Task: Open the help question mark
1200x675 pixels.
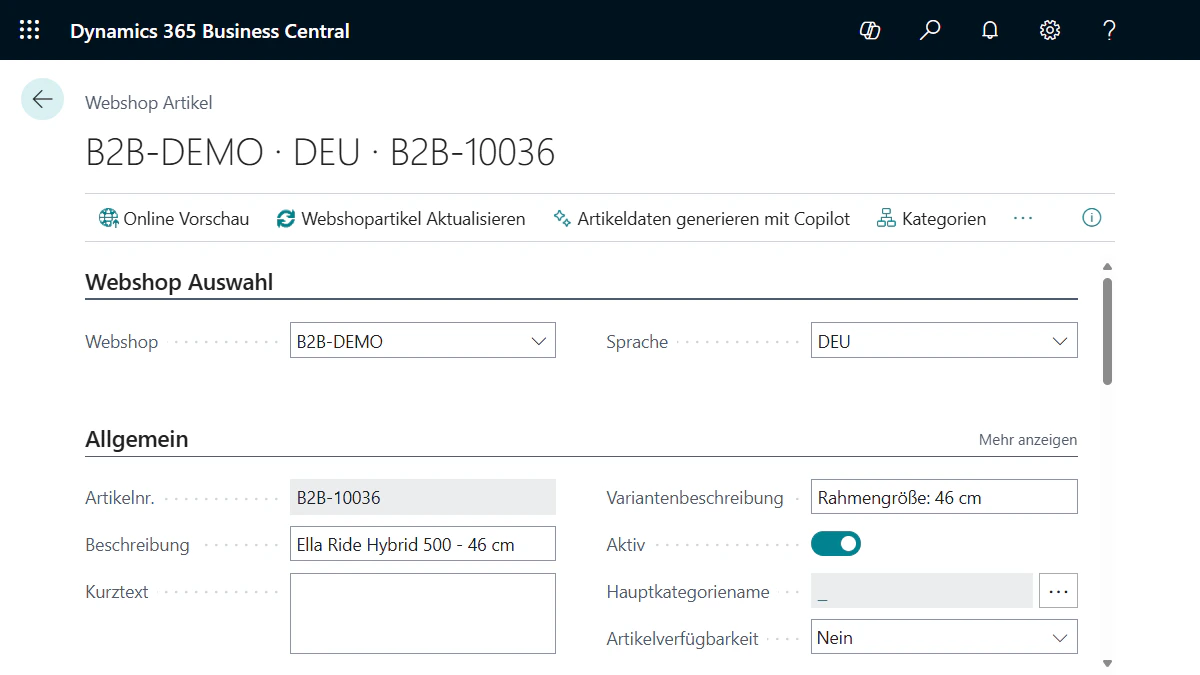Action: coord(1109,30)
